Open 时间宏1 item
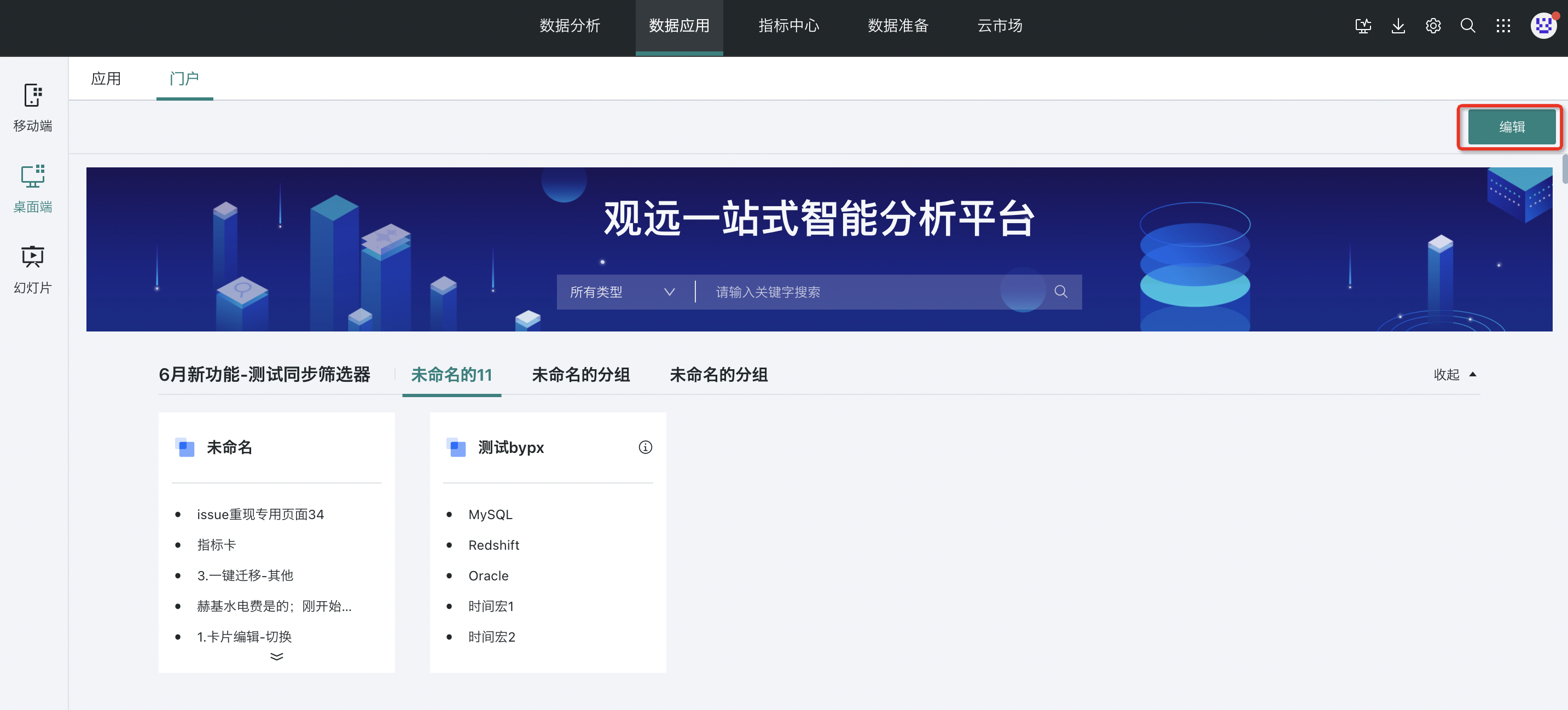Viewport: 1568px width, 710px height. pyautogui.click(x=491, y=606)
